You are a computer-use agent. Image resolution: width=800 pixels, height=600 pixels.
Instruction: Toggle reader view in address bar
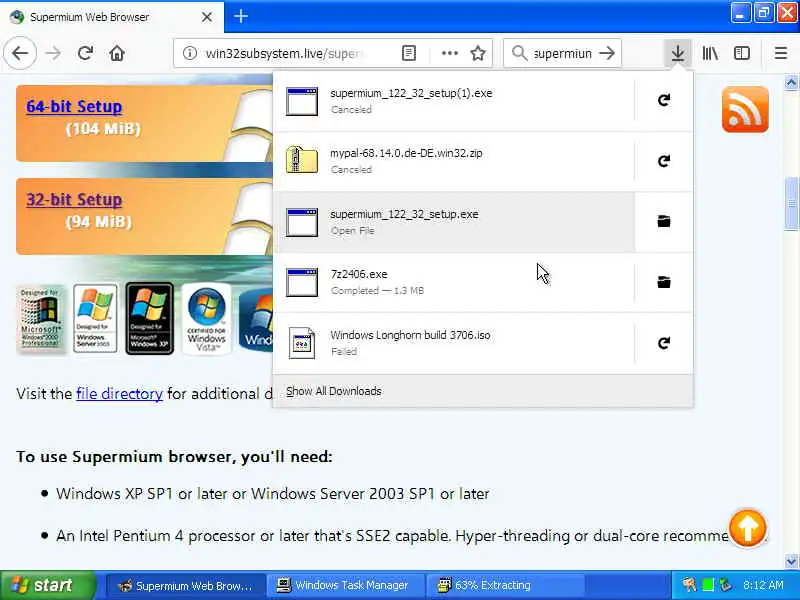coord(409,53)
